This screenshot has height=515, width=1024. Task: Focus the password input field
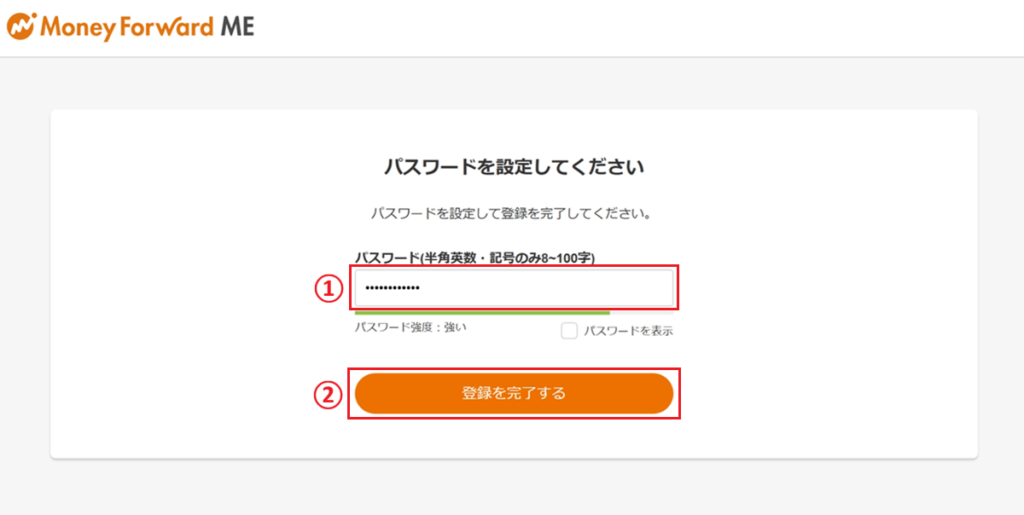point(514,288)
